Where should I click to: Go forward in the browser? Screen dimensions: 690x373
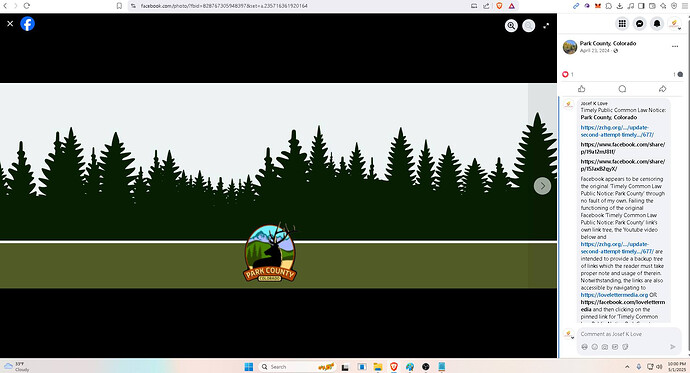(15, 6)
